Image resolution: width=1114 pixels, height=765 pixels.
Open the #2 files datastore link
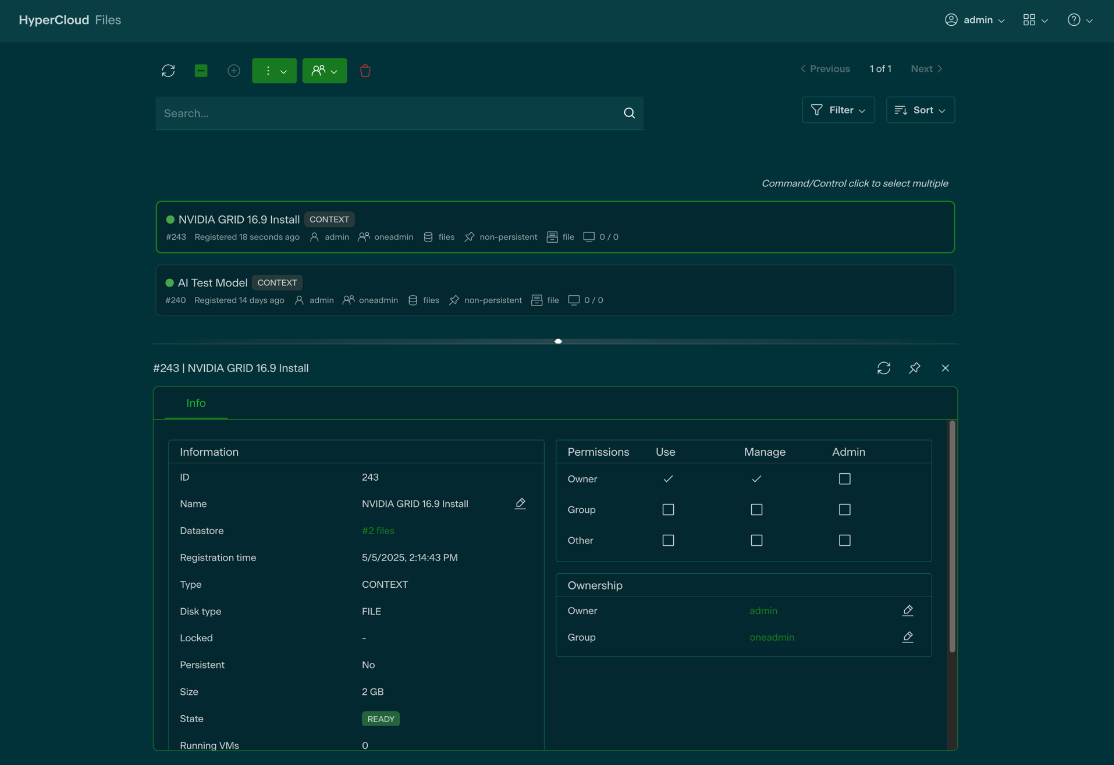click(x=378, y=531)
